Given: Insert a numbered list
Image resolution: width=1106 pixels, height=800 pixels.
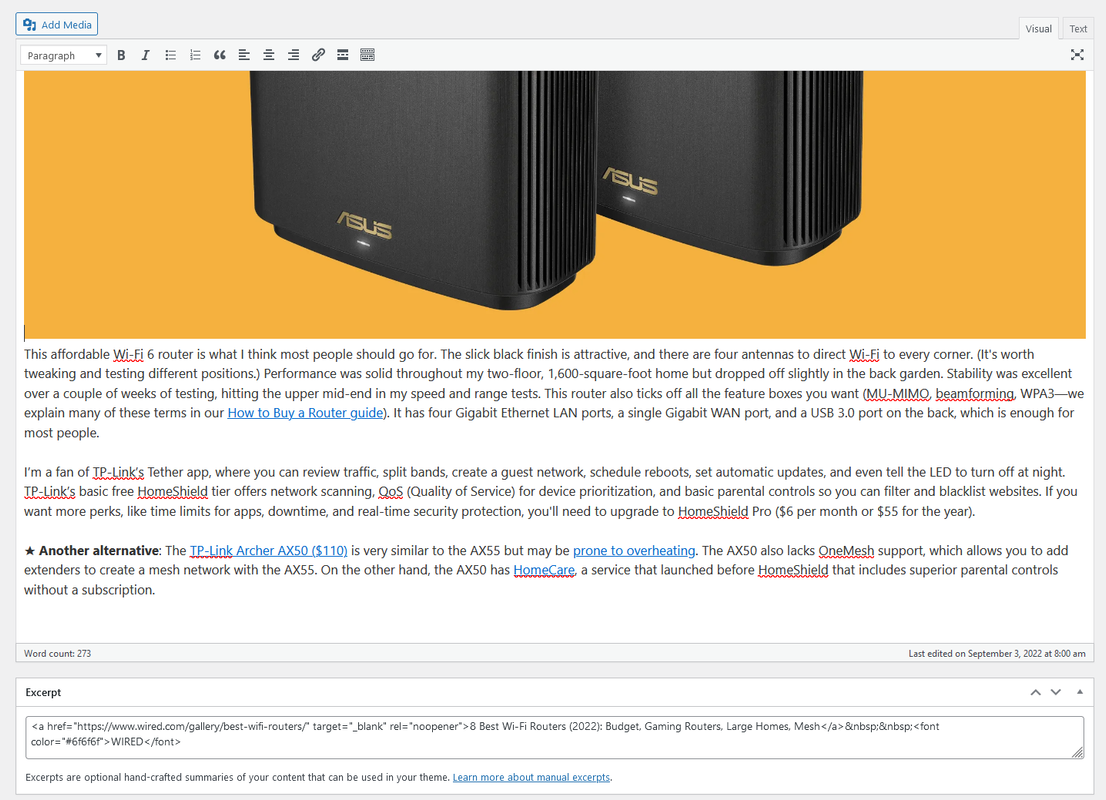Looking at the screenshot, I should coord(195,55).
